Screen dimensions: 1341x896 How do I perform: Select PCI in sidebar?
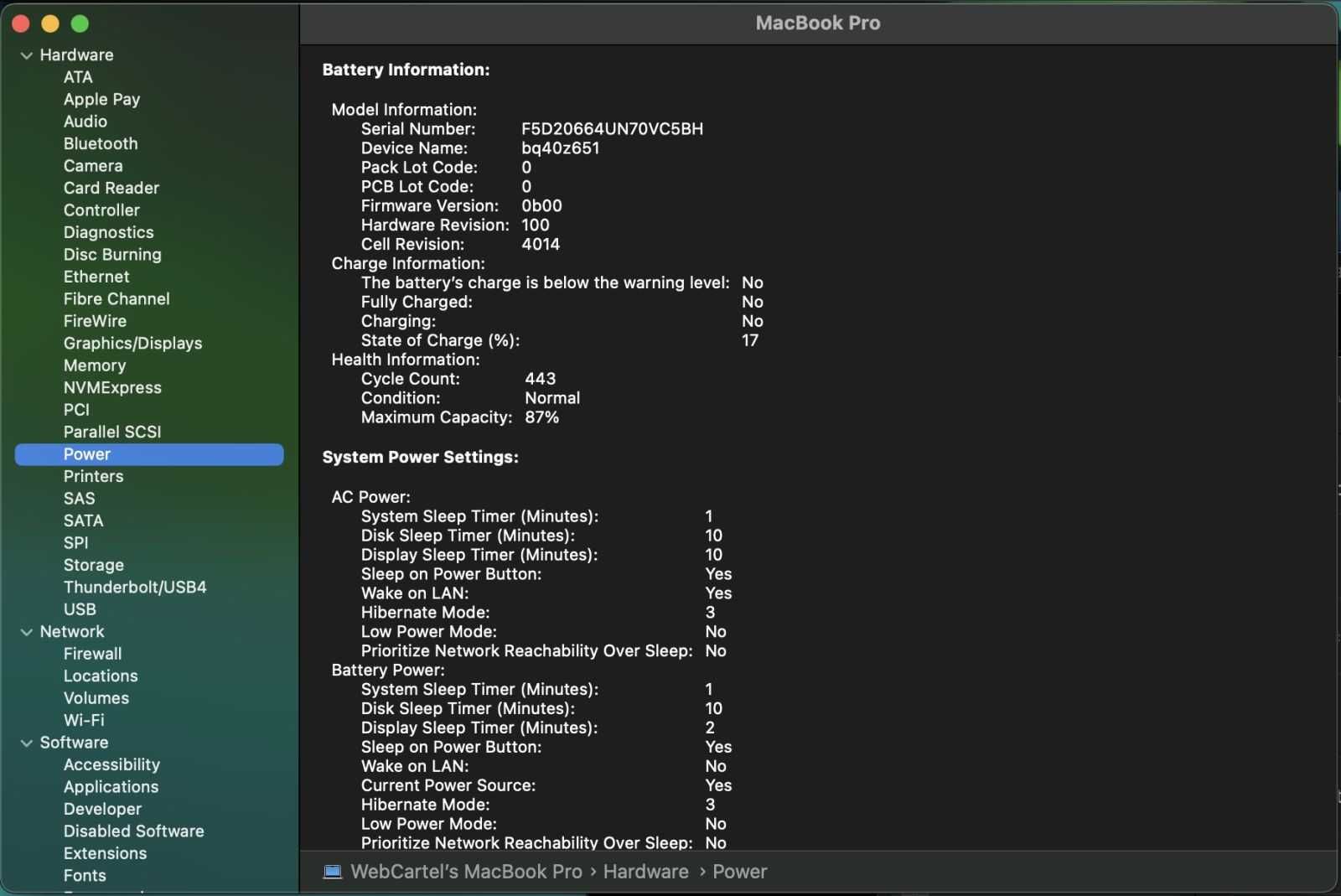[76, 410]
